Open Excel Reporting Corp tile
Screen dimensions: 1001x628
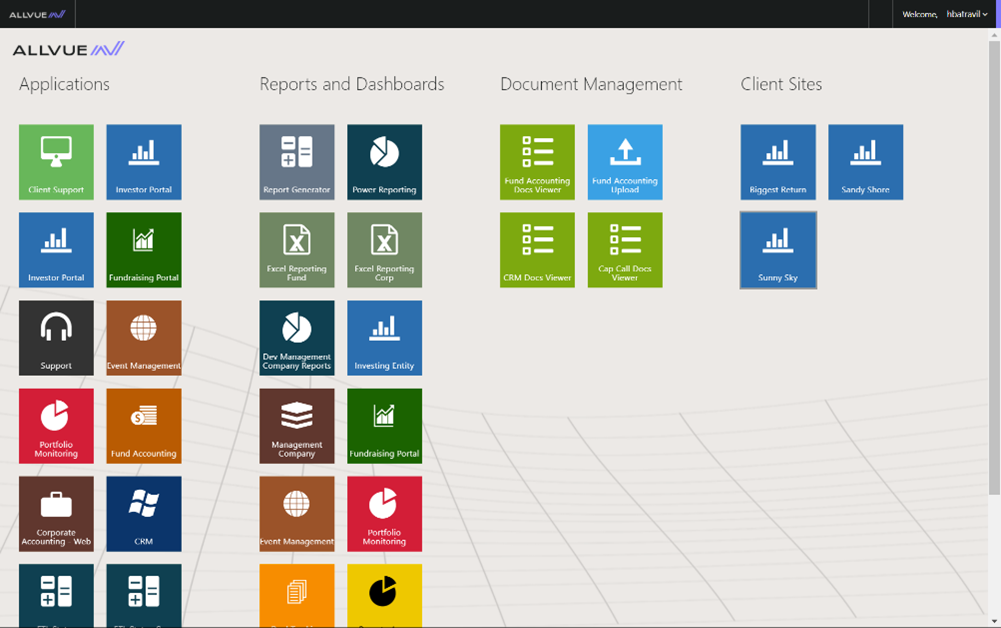click(x=384, y=250)
